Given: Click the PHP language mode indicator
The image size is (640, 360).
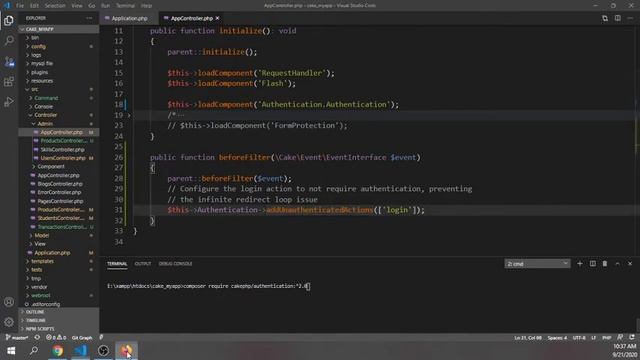Looking at the screenshot, I should 607,338.
